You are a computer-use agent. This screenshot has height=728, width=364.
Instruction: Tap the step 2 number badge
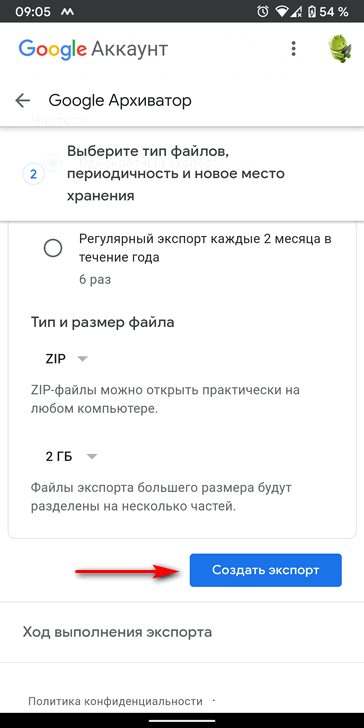(x=33, y=175)
